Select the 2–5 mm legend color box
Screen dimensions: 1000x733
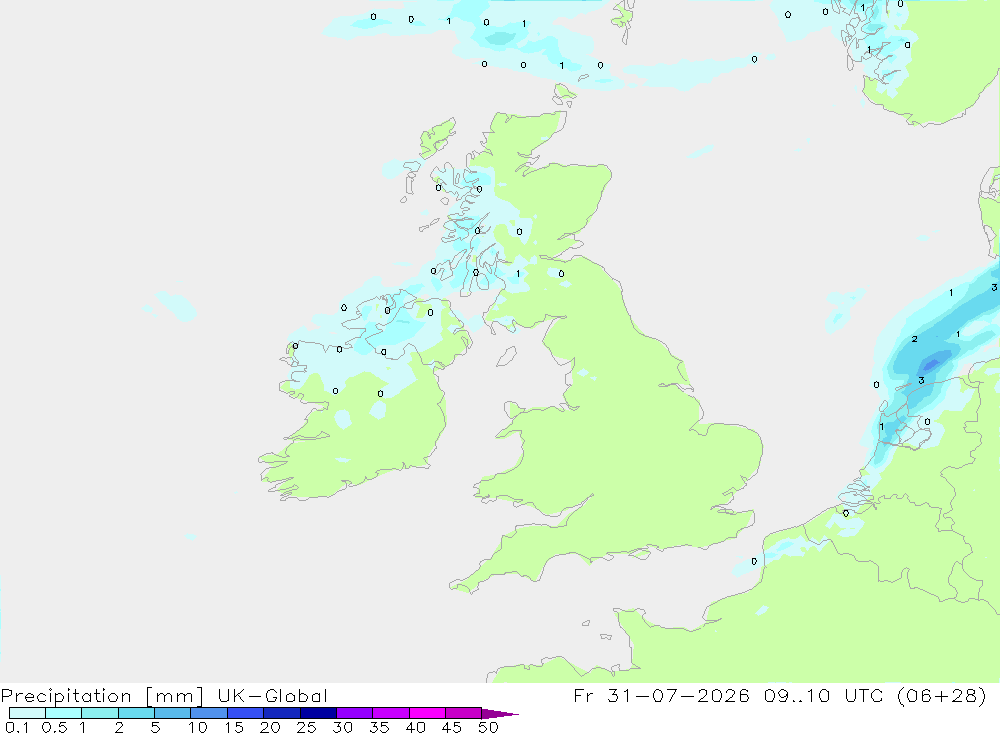tap(136, 713)
